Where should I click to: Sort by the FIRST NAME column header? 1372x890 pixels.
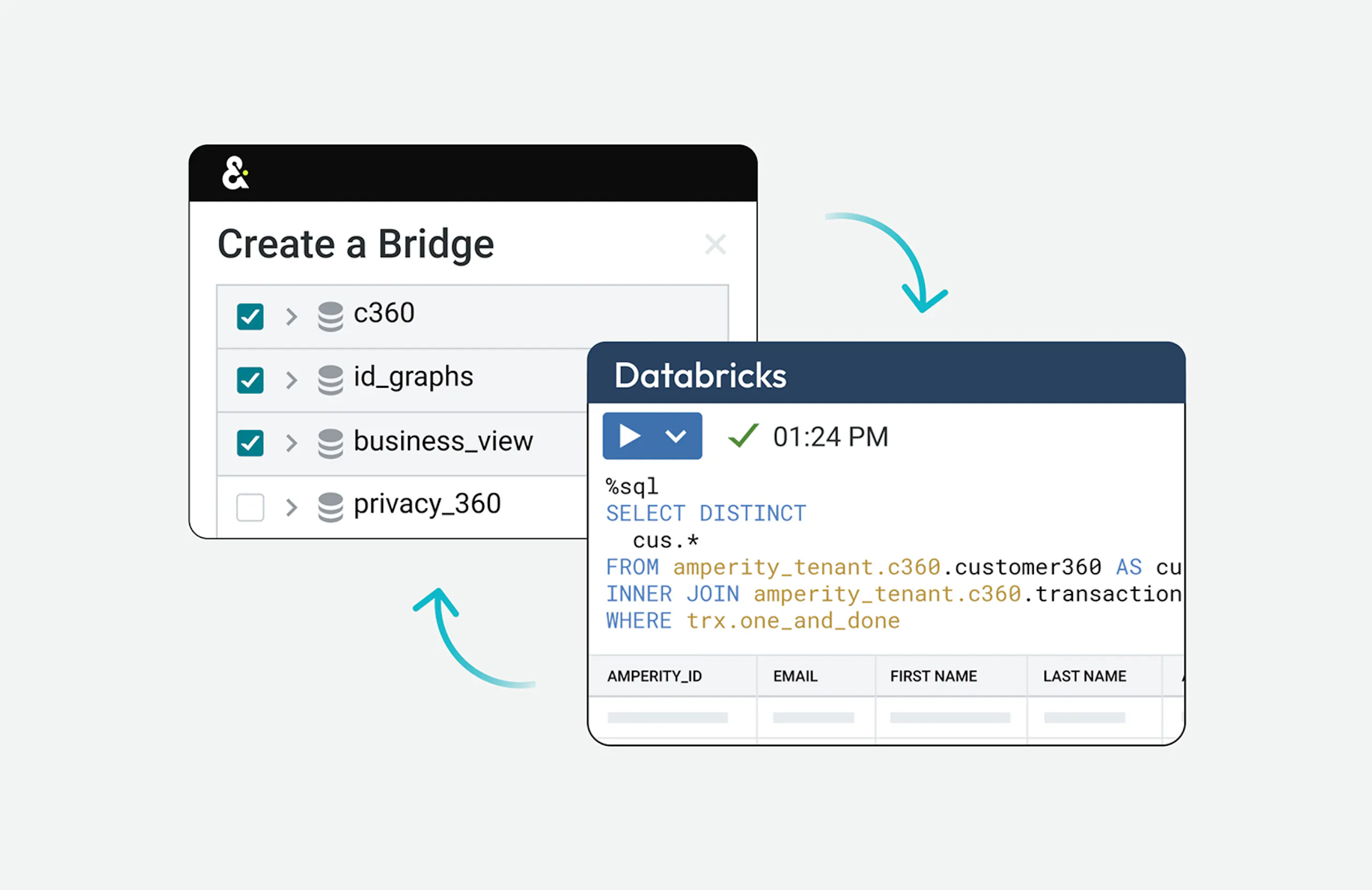pyautogui.click(x=933, y=676)
